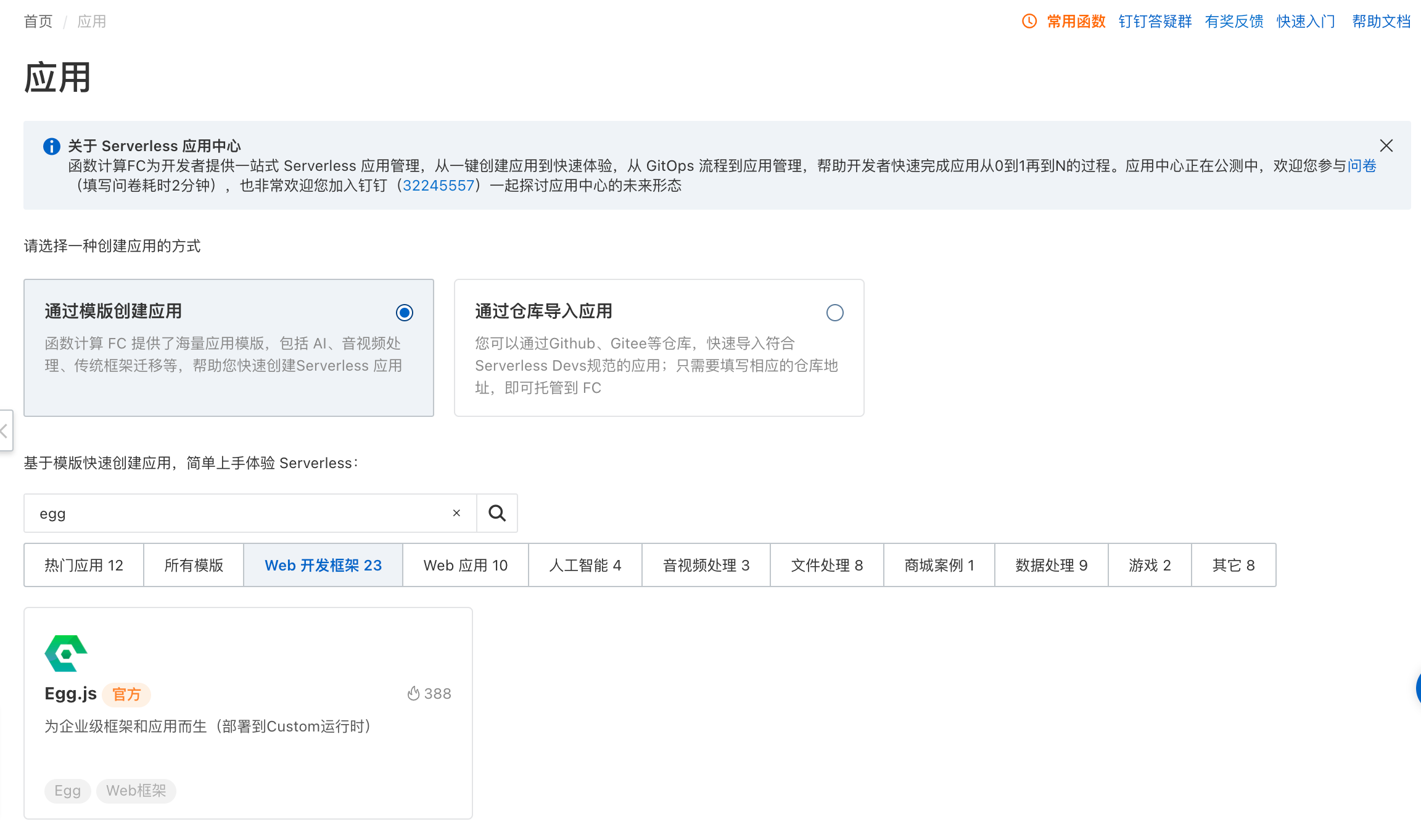Open the 常用函数 link

(1076, 22)
